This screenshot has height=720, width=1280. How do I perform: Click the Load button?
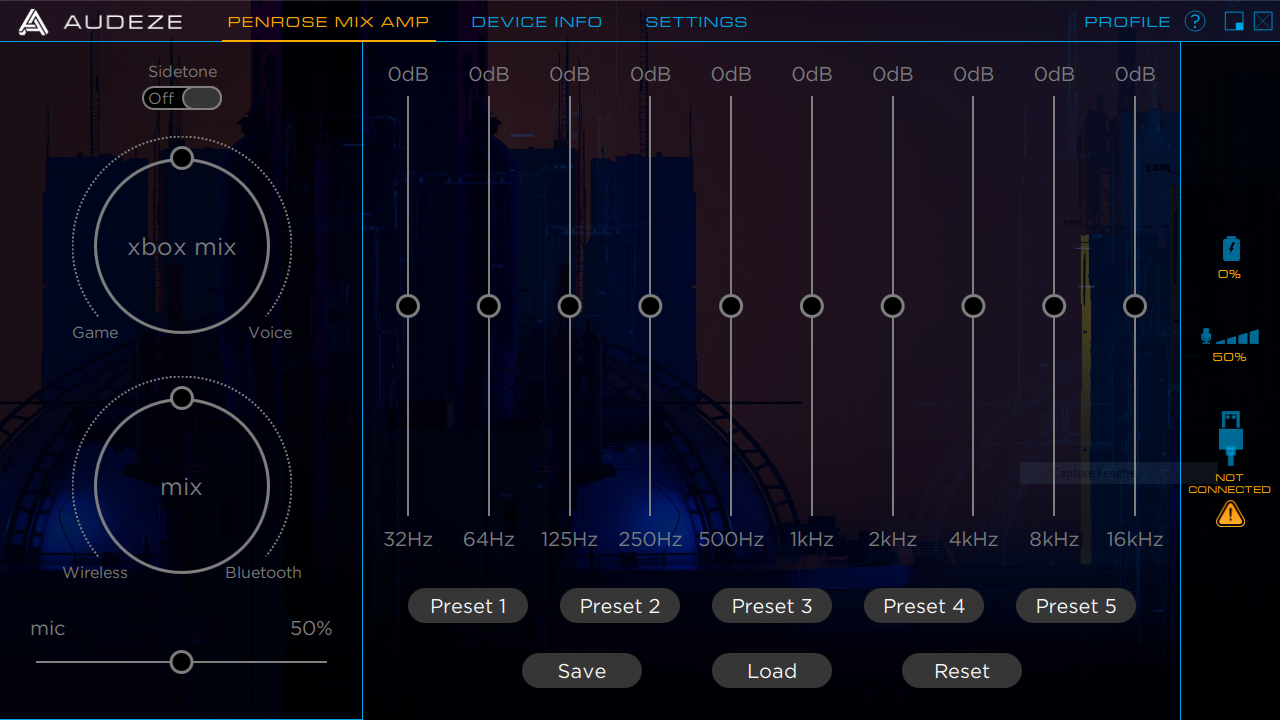pos(772,671)
